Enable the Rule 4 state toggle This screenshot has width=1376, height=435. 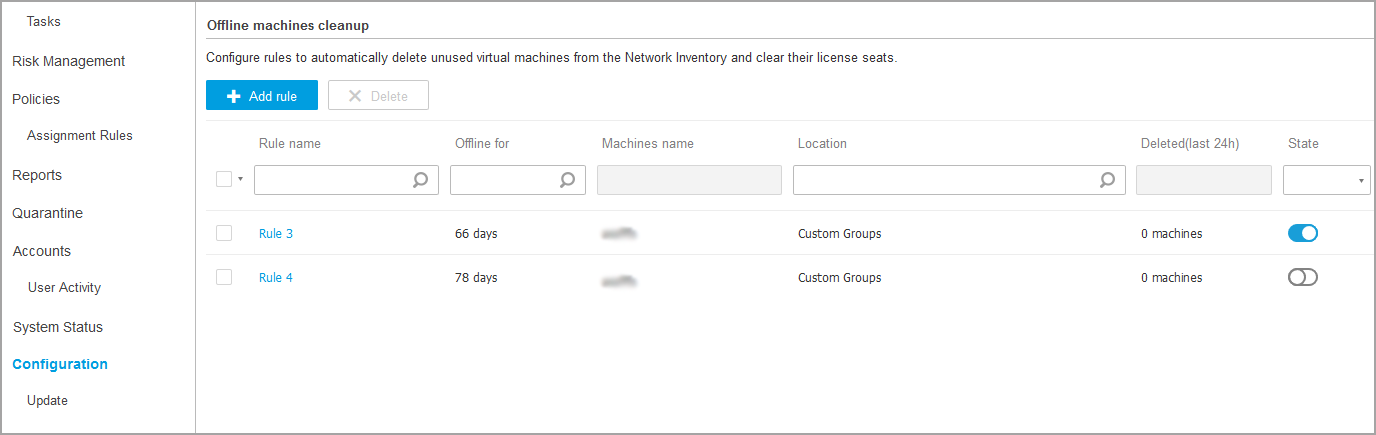[x=1302, y=277]
